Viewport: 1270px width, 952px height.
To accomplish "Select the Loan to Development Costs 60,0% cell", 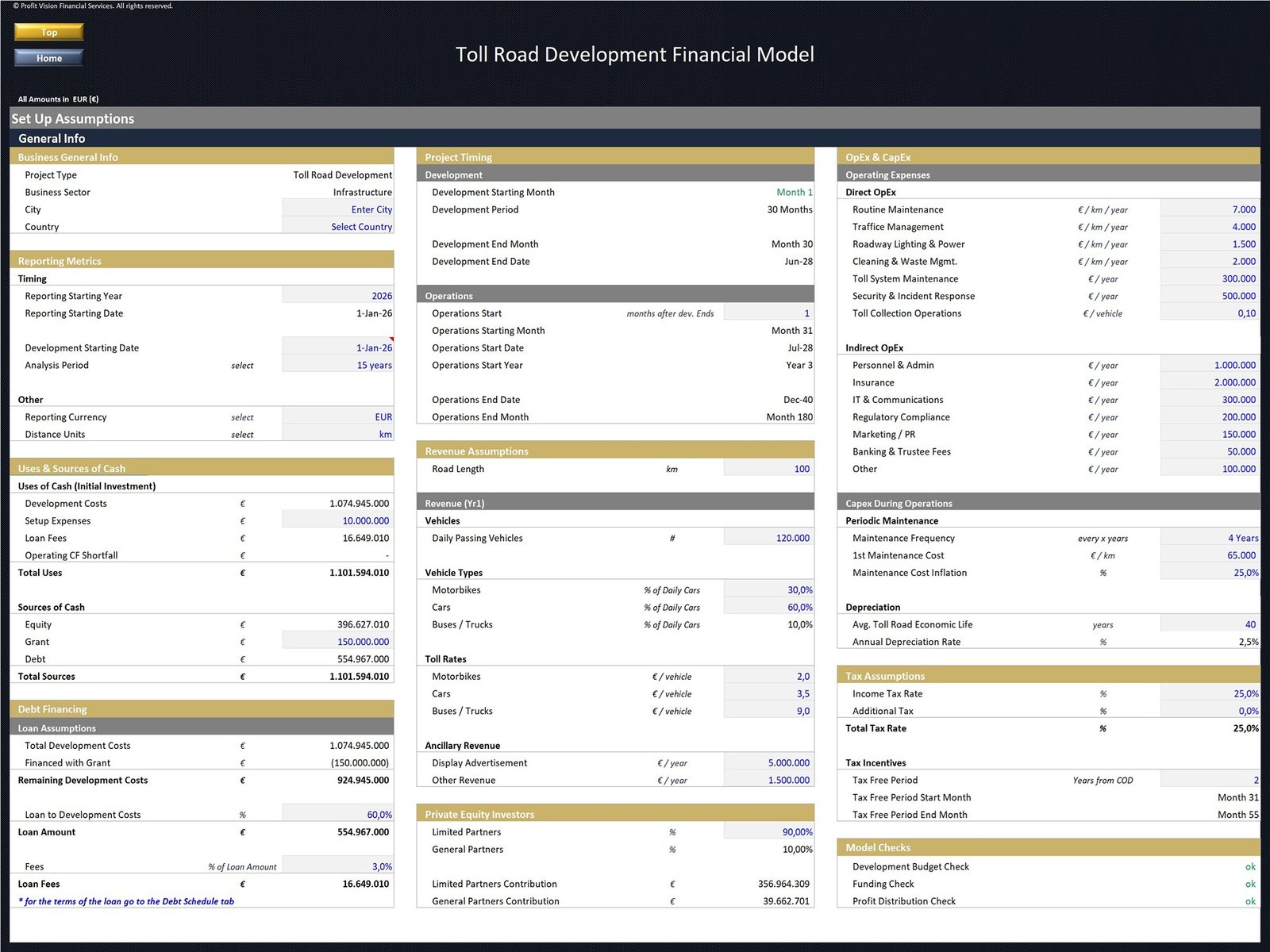I will pyautogui.click(x=337, y=815).
